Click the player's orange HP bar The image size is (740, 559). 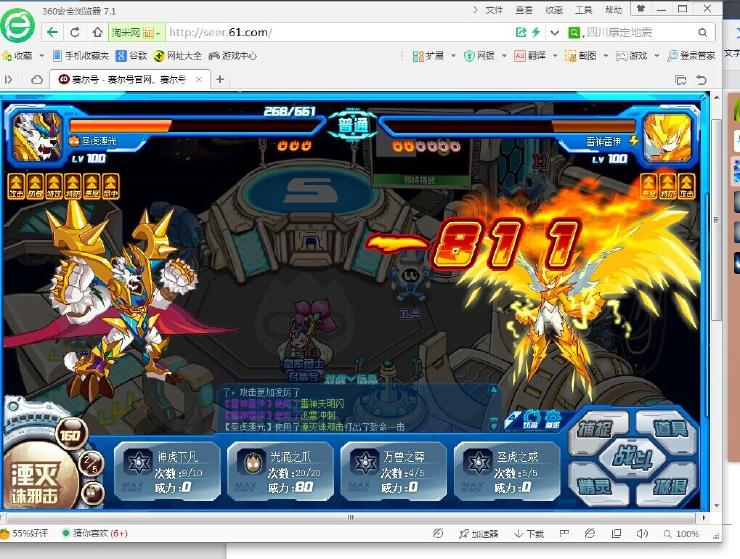tap(120, 126)
